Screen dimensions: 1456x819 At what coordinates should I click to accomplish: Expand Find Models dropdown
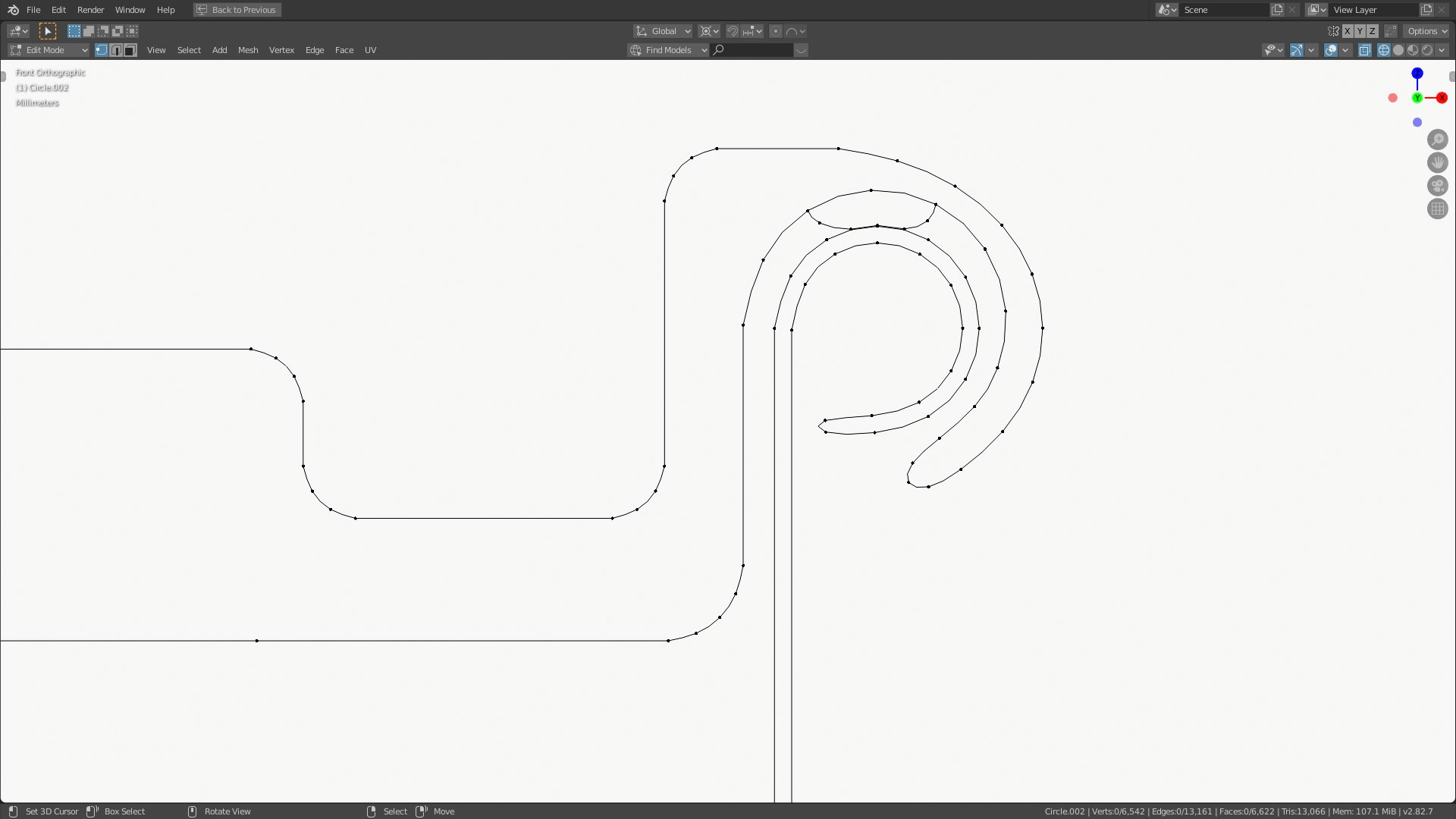tap(668, 50)
